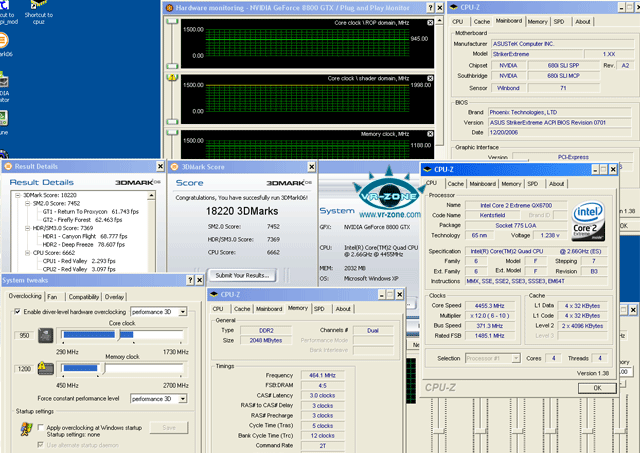
Task: Click the Rated FSB value 1485.1 MHz
Action: click(489, 335)
